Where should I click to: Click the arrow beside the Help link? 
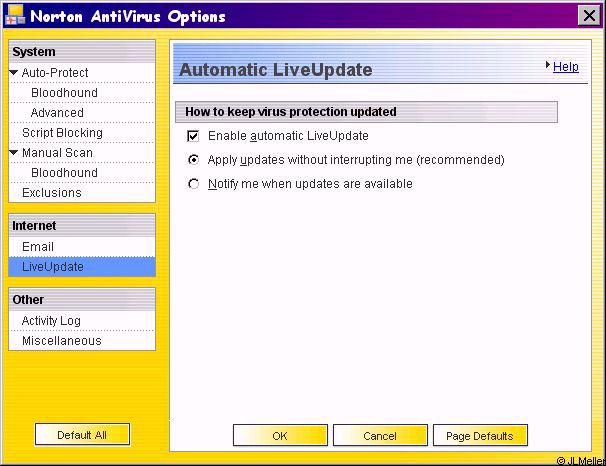(x=548, y=65)
